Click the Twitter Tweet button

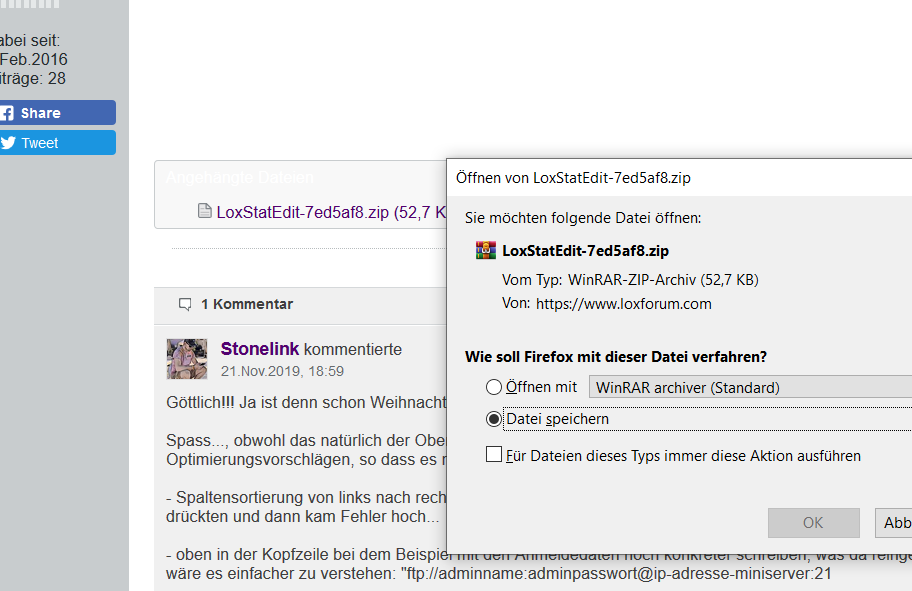pyautogui.click(x=57, y=143)
